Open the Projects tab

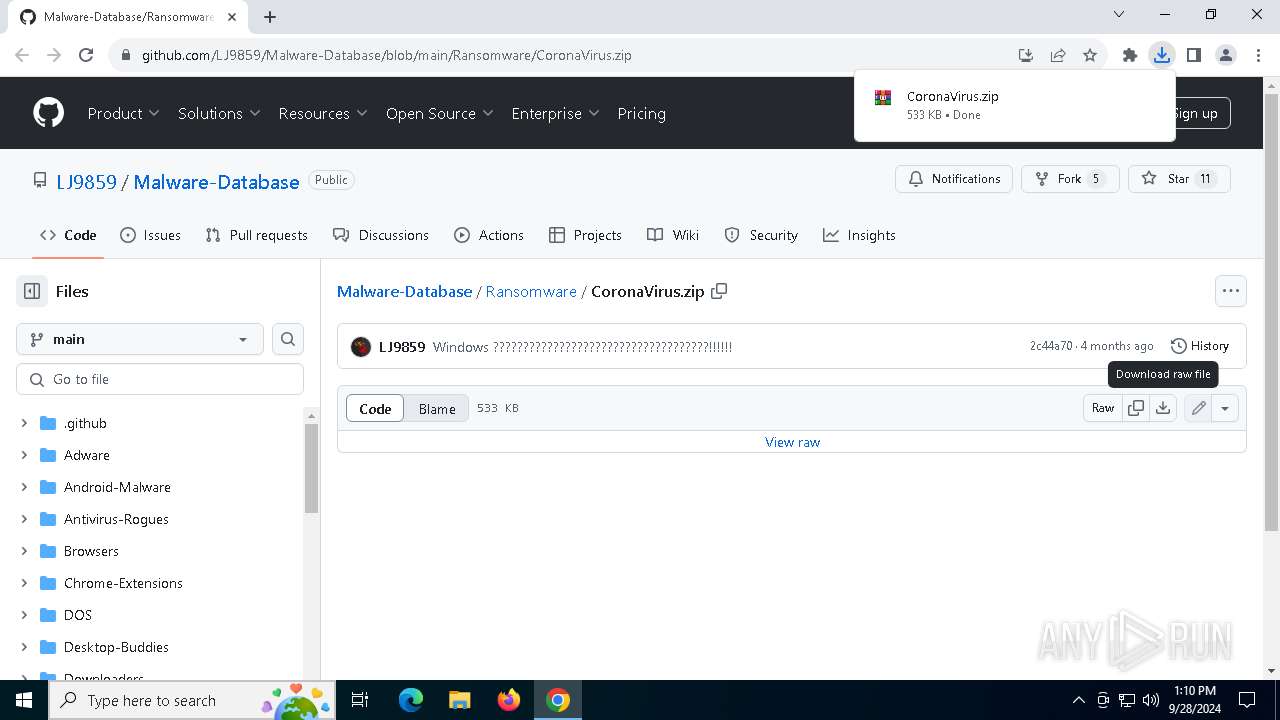[585, 235]
